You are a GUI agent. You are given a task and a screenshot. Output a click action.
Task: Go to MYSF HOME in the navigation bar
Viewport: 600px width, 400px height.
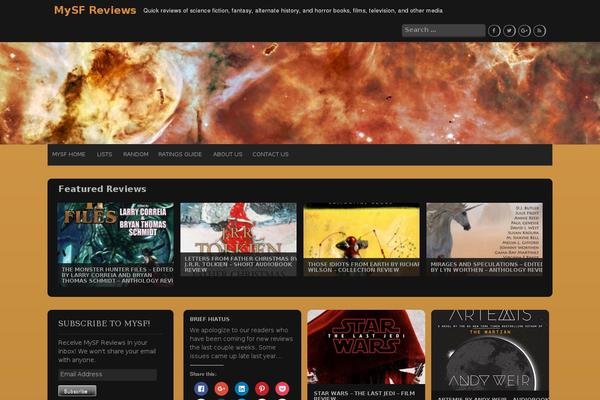pos(68,154)
